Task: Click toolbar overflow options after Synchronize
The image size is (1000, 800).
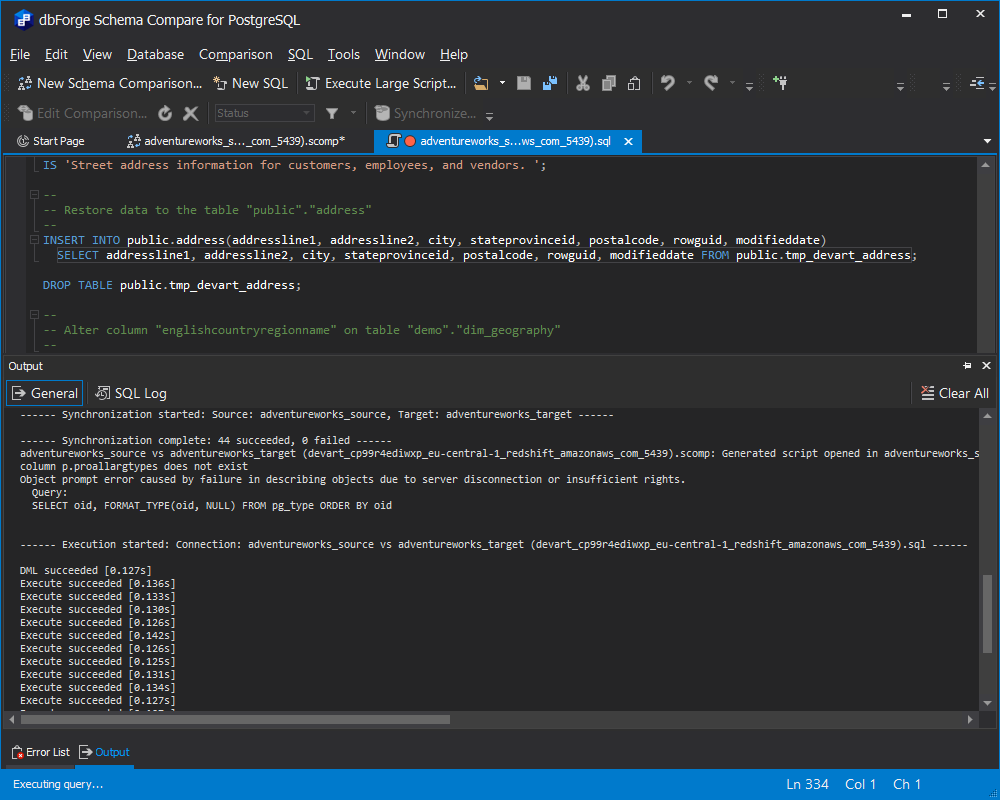Action: pyautogui.click(x=489, y=116)
